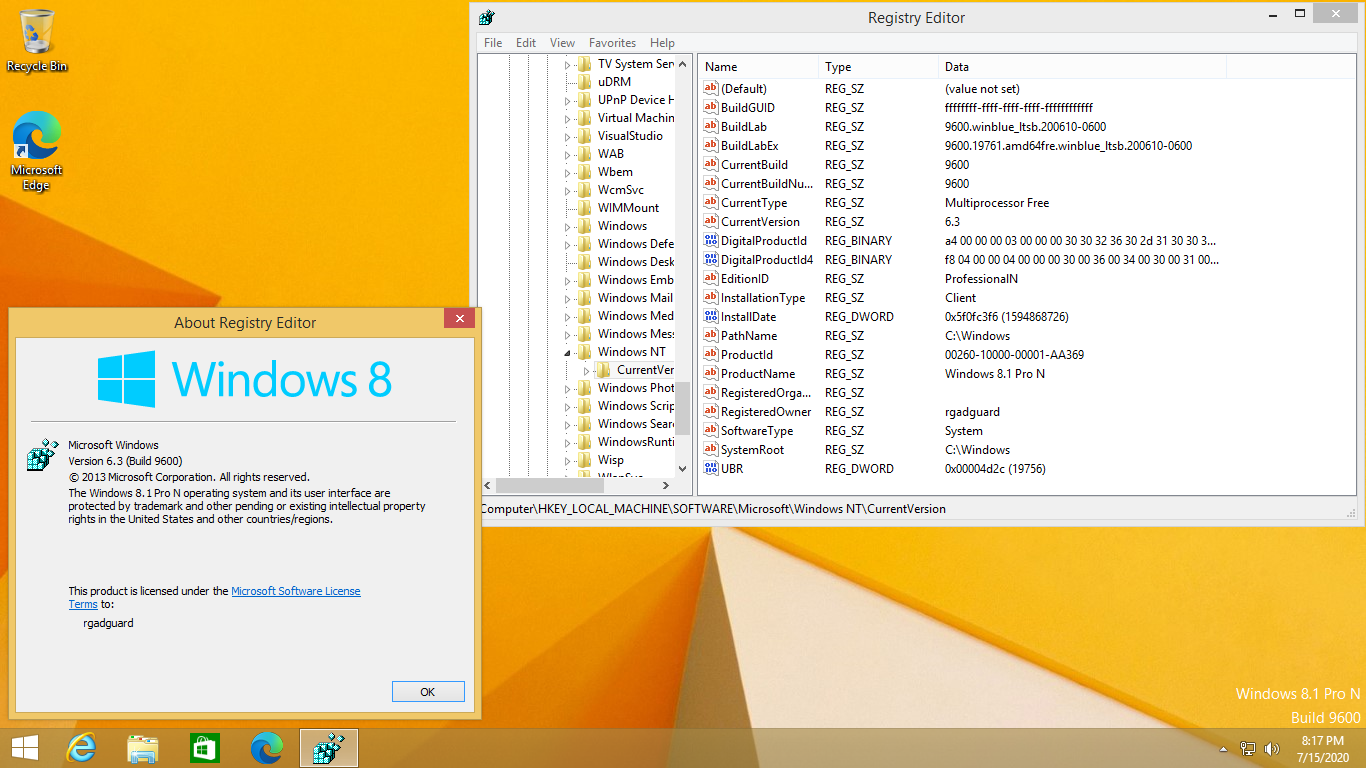This screenshot has width=1366, height=768.
Task: Select the BuildGUID value icon
Action: tap(711, 108)
